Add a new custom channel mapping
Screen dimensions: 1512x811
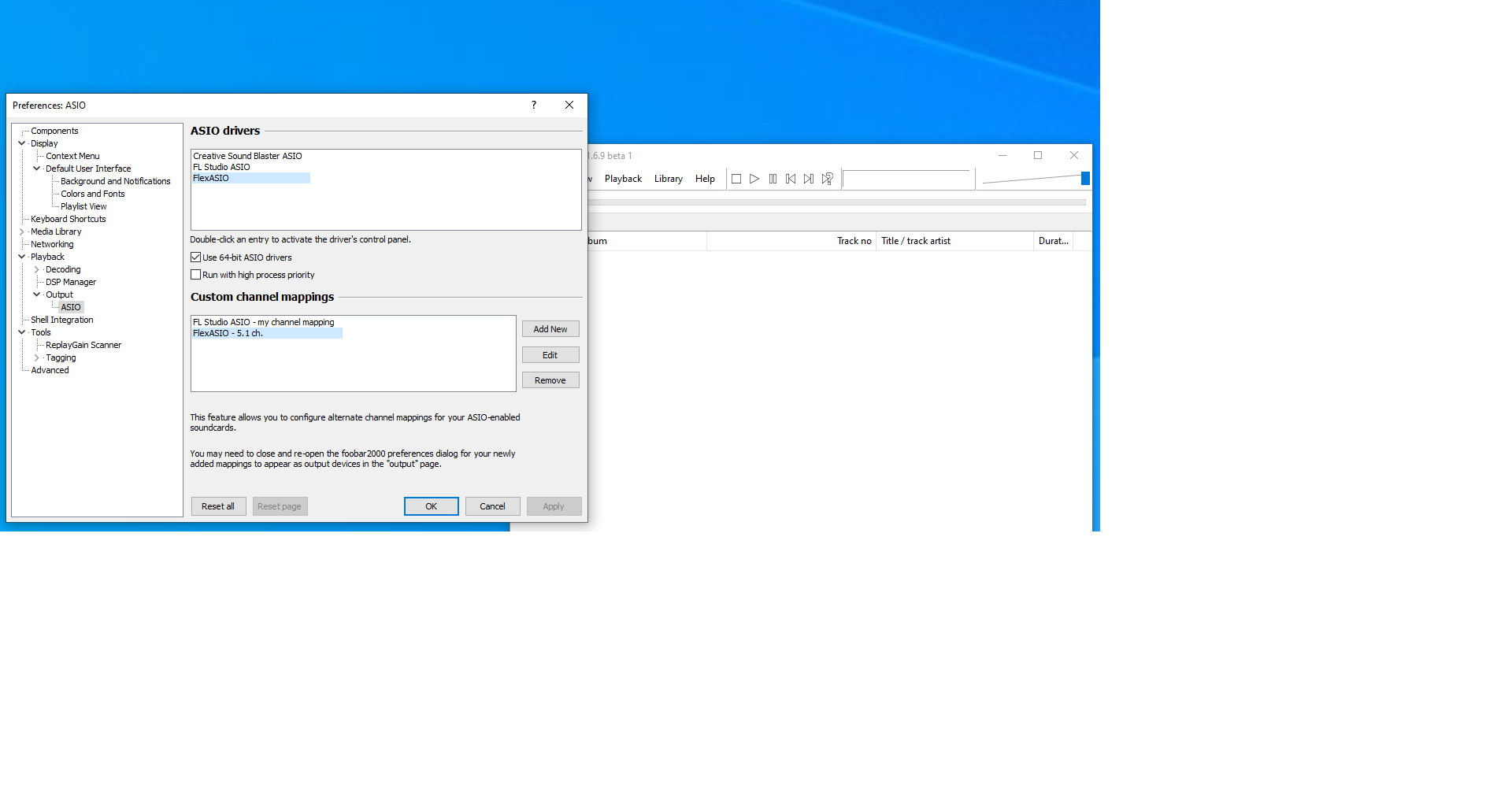pyautogui.click(x=550, y=328)
